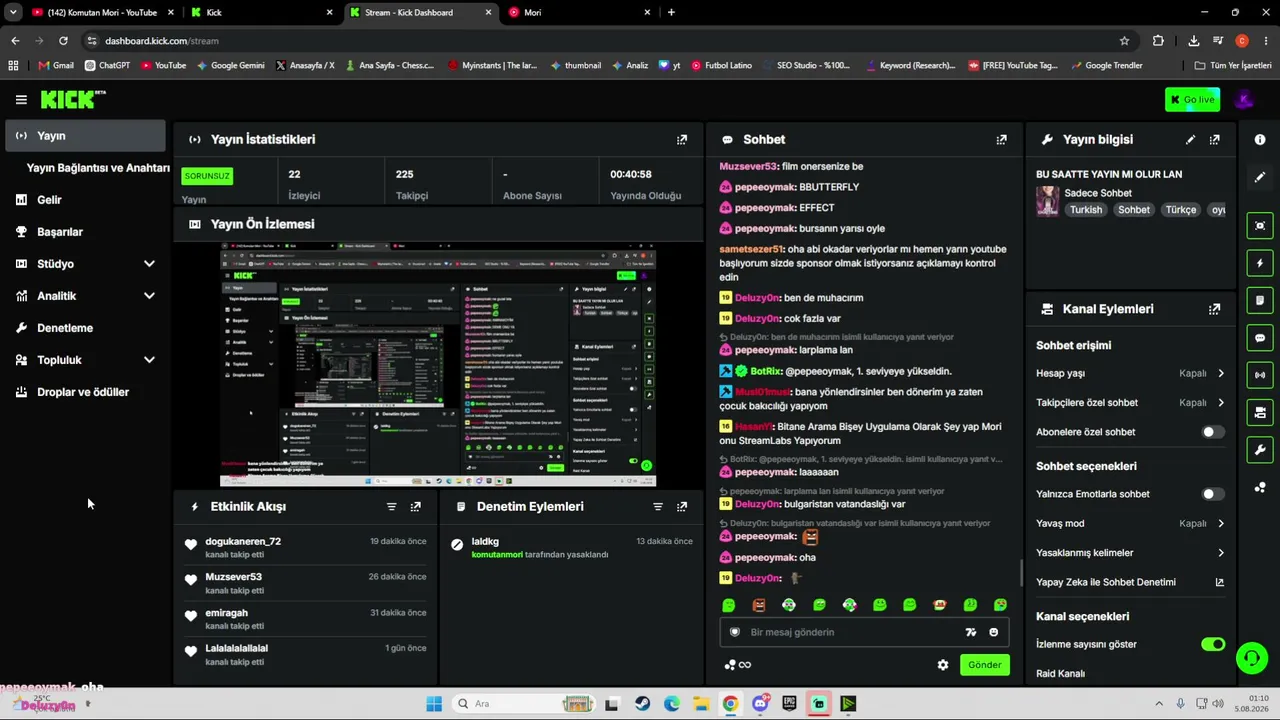Toggle the stream preview widget icon
The height and width of the screenshot is (720, 1280).
pyautogui.click(x=1260, y=226)
